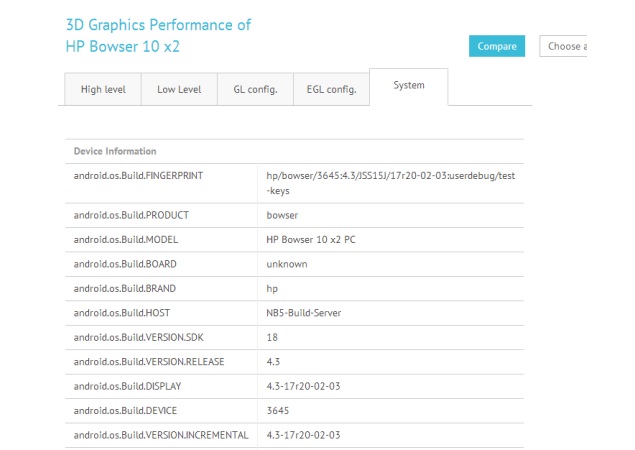Open the EGL config. tab
The width and height of the screenshot is (635, 450).
pos(331,89)
